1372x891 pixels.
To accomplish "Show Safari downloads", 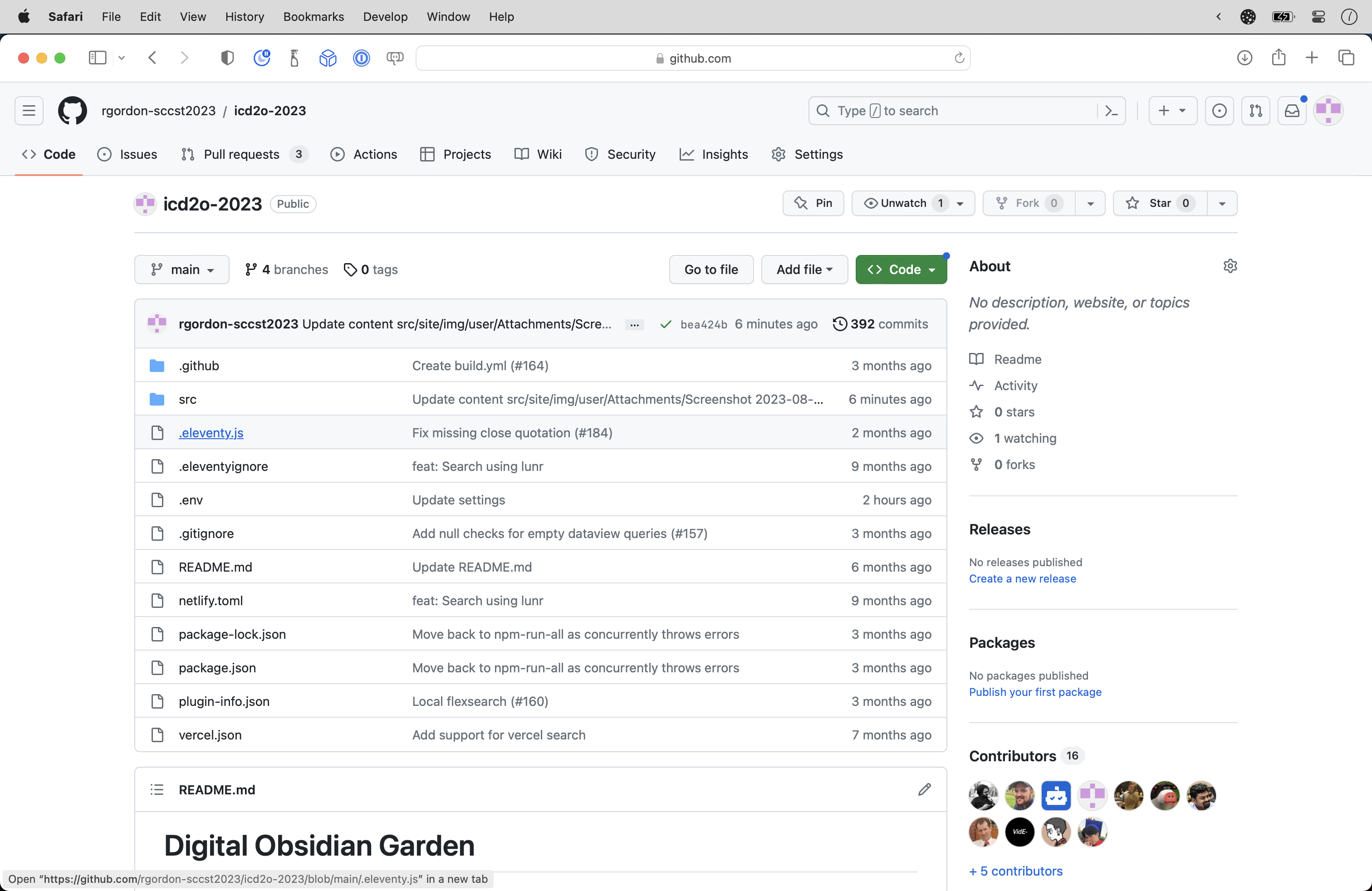I will coord(1245,58).
